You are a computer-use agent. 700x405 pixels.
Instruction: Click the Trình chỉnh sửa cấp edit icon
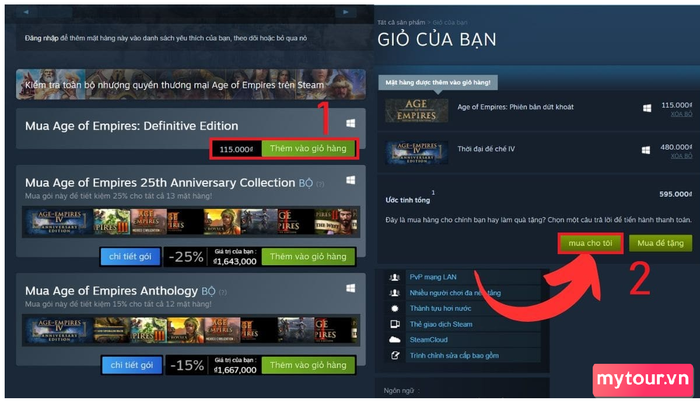(x=395, y=356)
